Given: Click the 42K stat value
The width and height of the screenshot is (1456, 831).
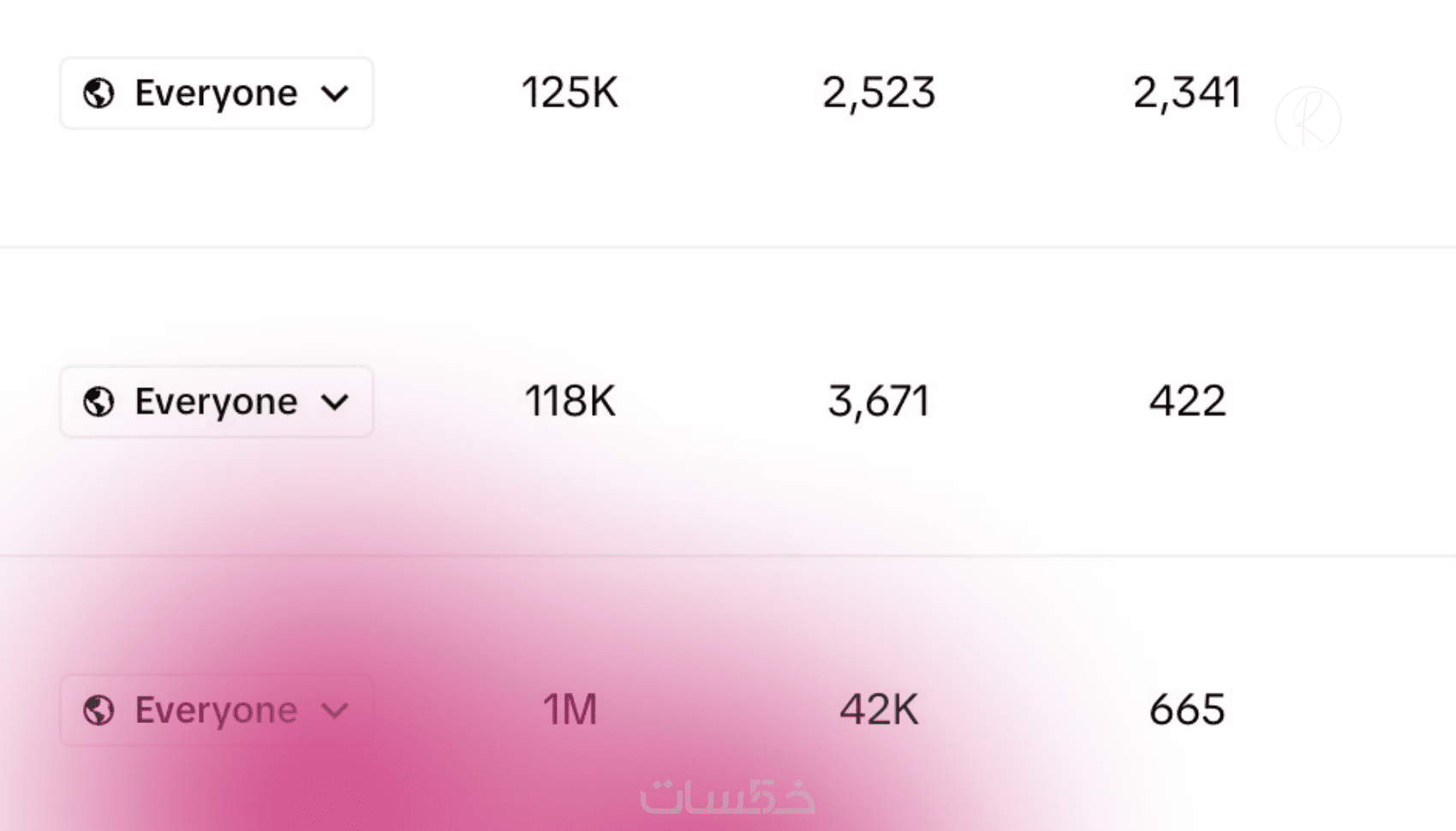Looking at the screenshot, I should click(x=879, y=709).
